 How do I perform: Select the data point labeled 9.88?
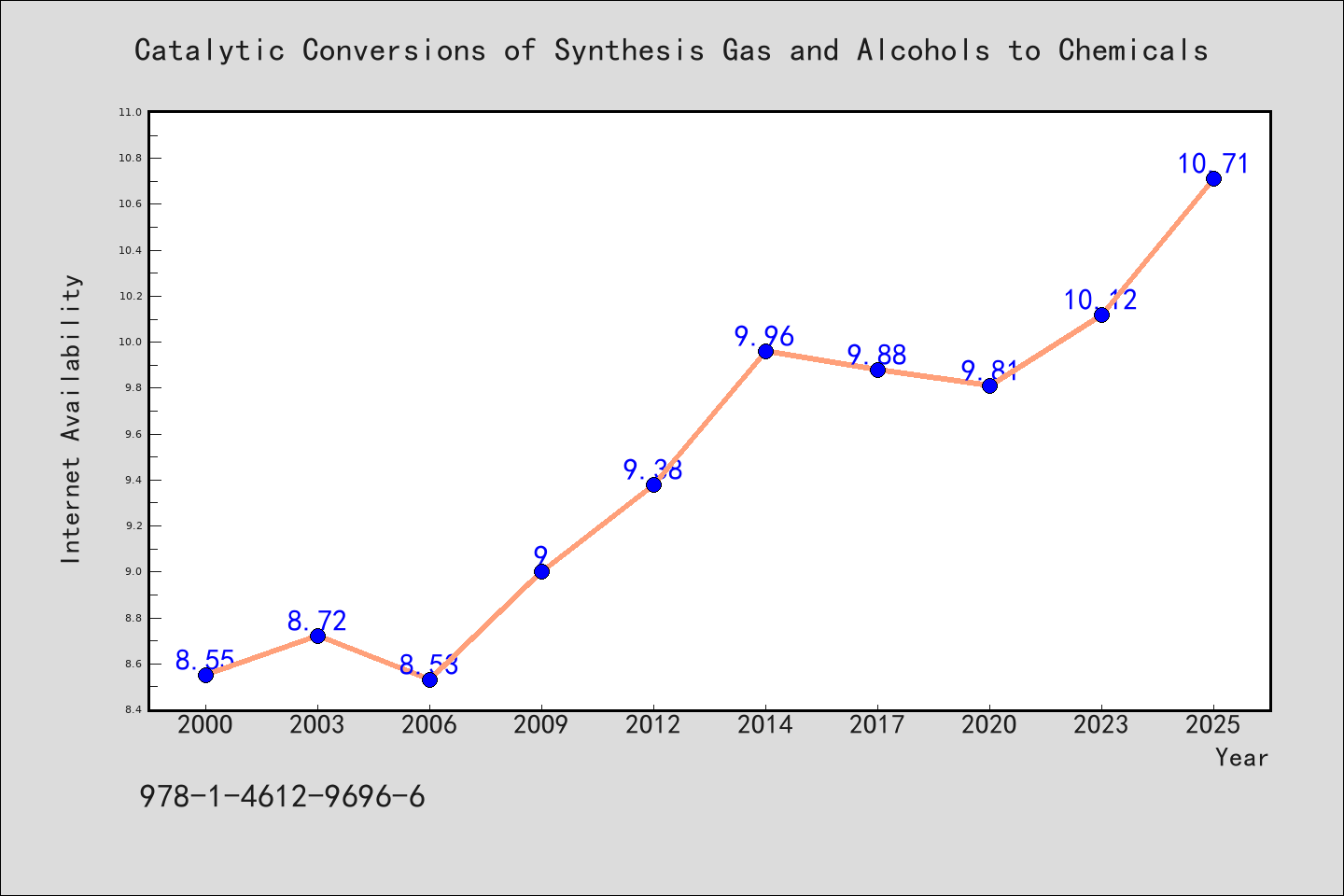(x=877, y=370)
